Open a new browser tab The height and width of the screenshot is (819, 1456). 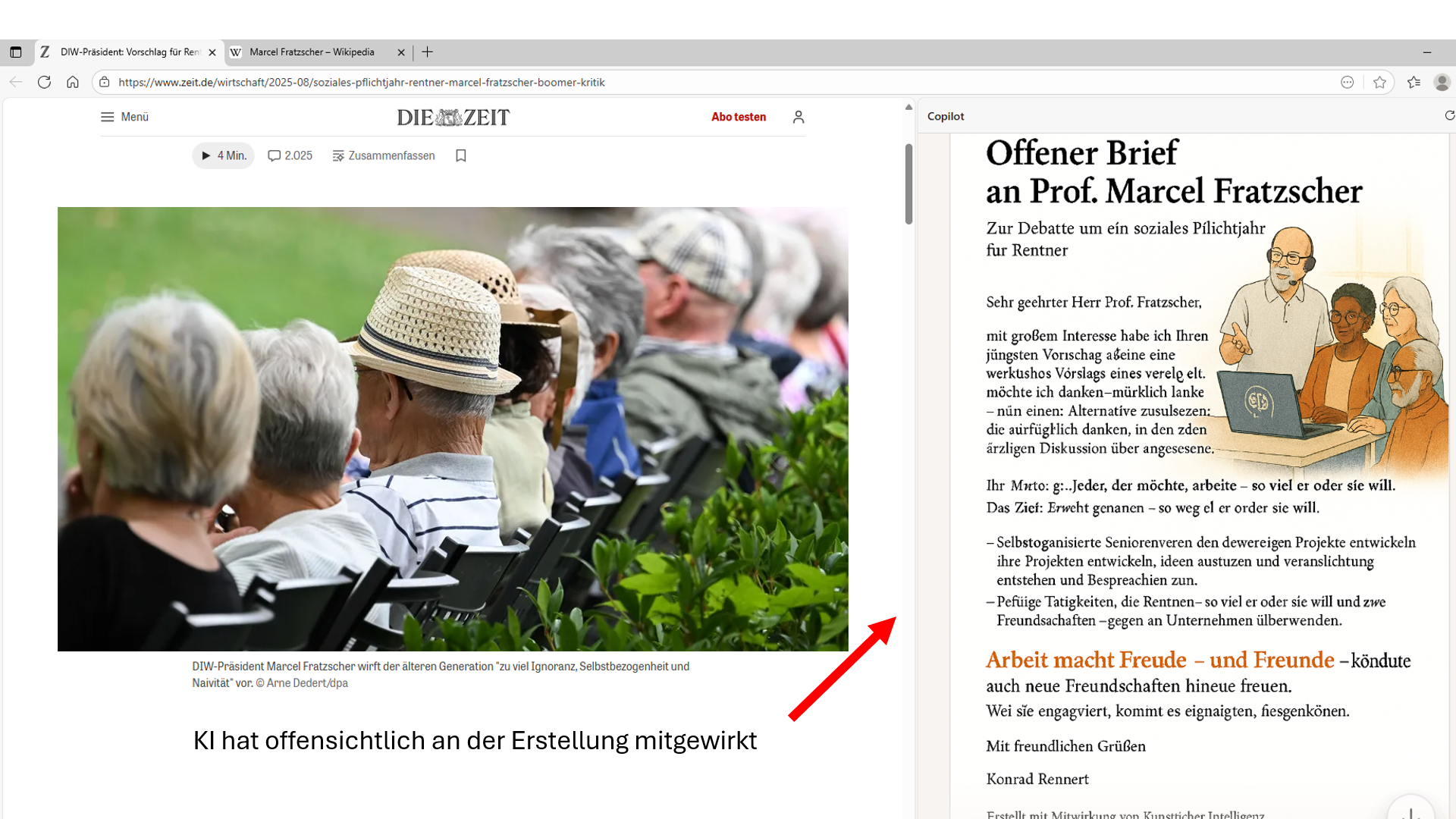(428, 52)
